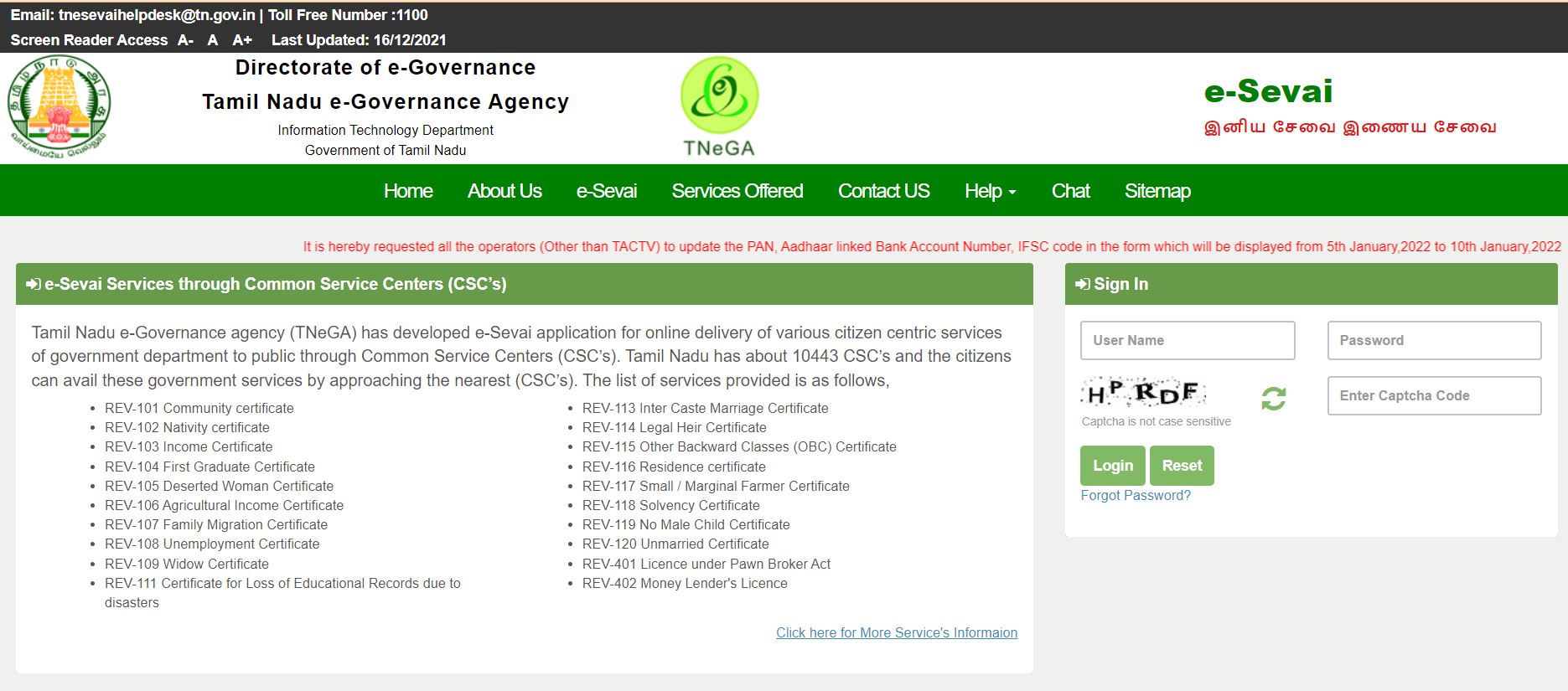Select REV-115 Other Backward Classes Certificate
Image resolution: width=1568 pixels, height=691 pixels.
click(739, 446)
